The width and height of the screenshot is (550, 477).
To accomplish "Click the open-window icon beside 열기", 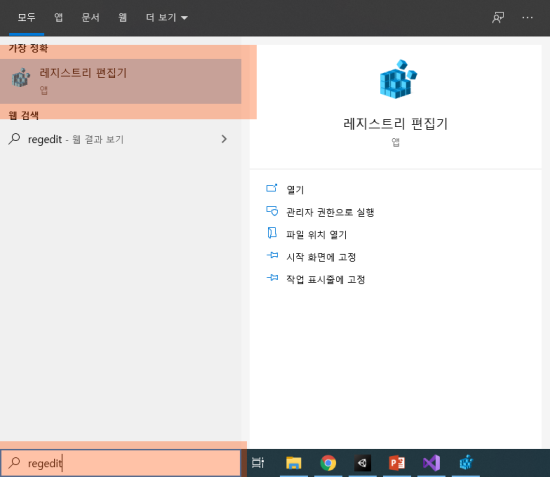I will point(272,188).
